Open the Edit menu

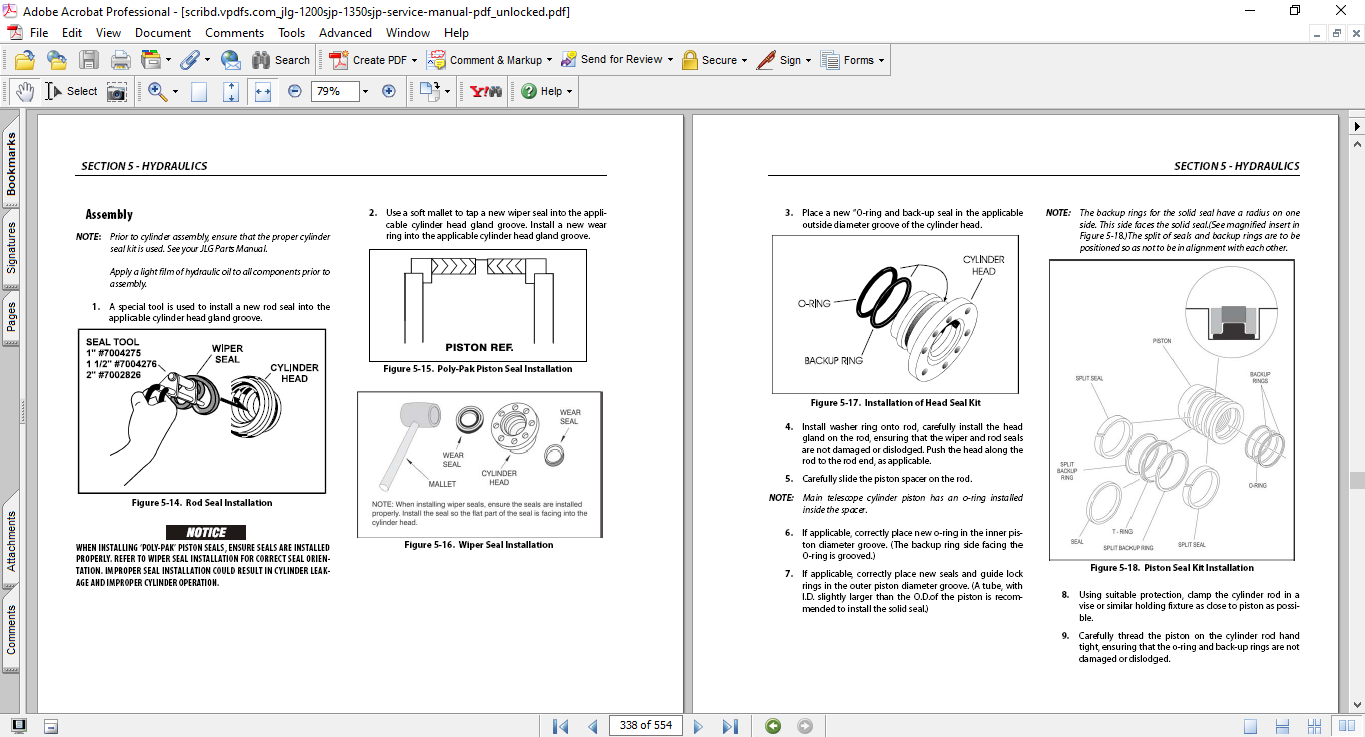pyautogui.click(x=72, y=33)
